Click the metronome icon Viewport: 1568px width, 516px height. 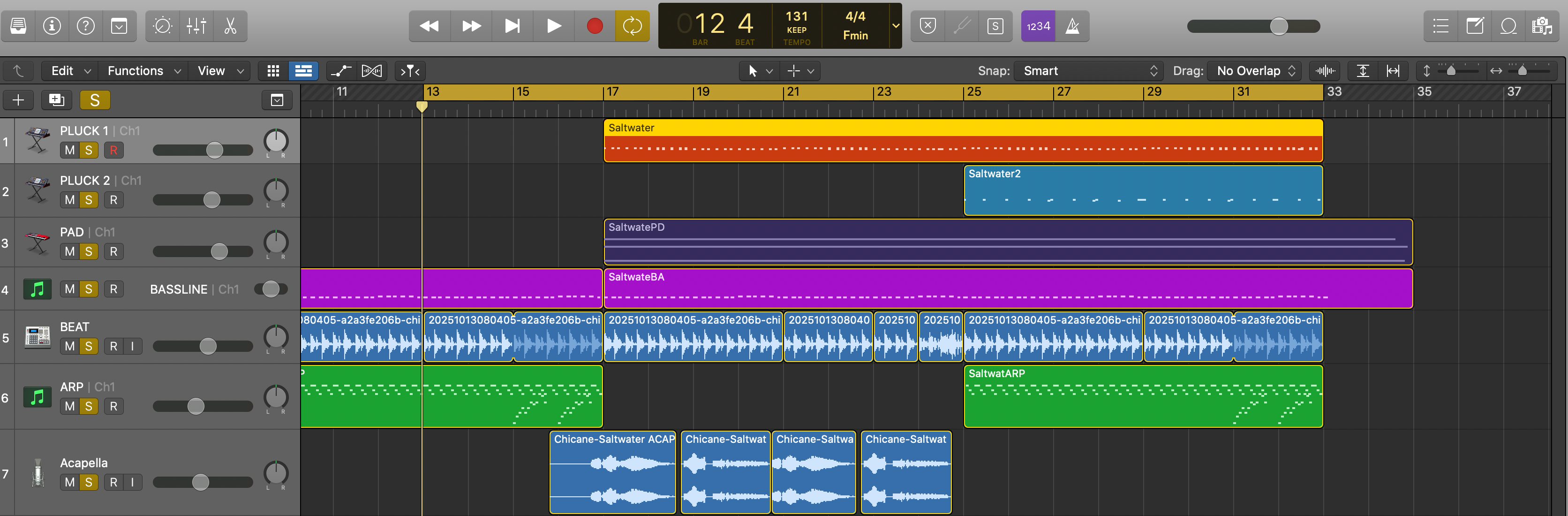pos(1072,26)
